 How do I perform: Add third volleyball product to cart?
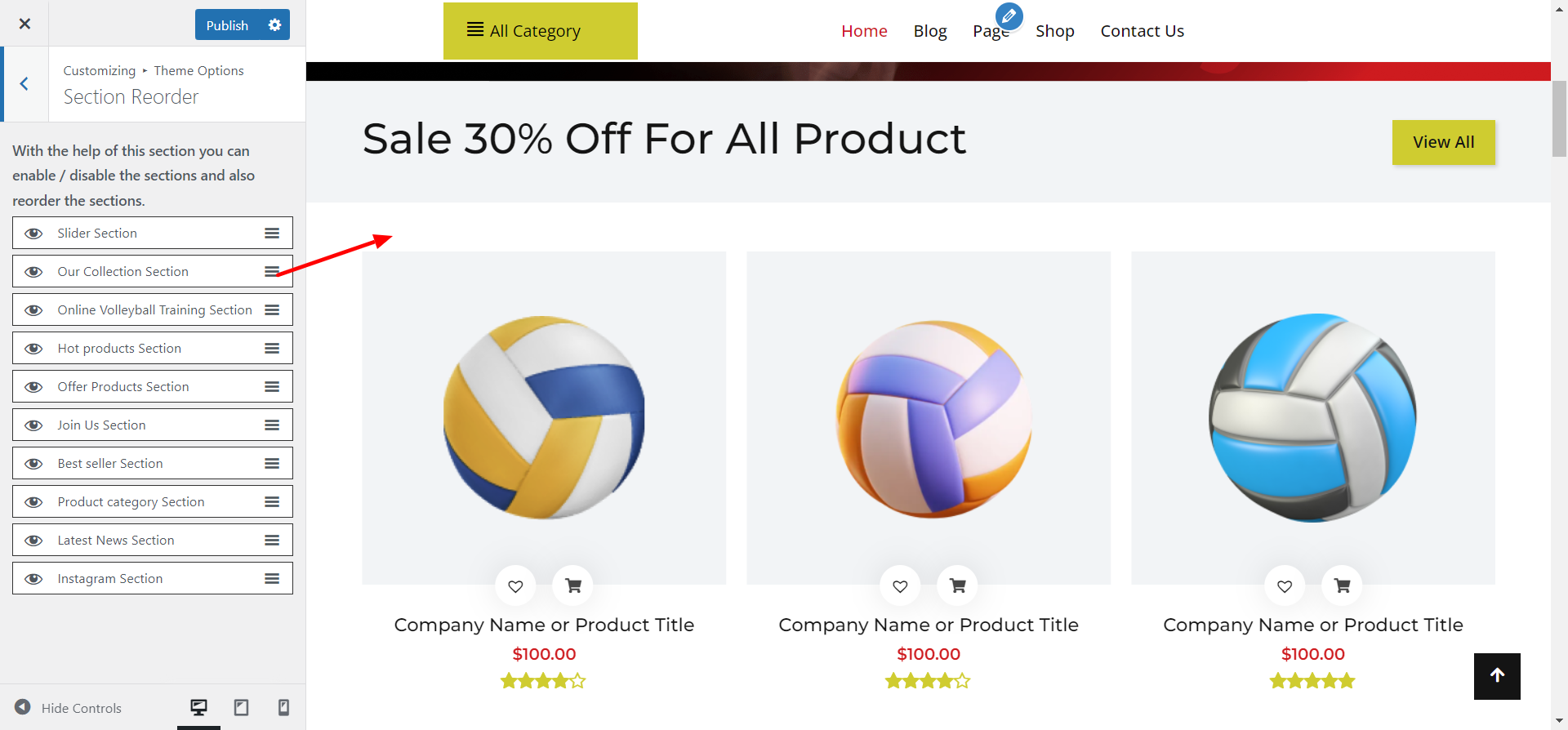[1342, 585]
